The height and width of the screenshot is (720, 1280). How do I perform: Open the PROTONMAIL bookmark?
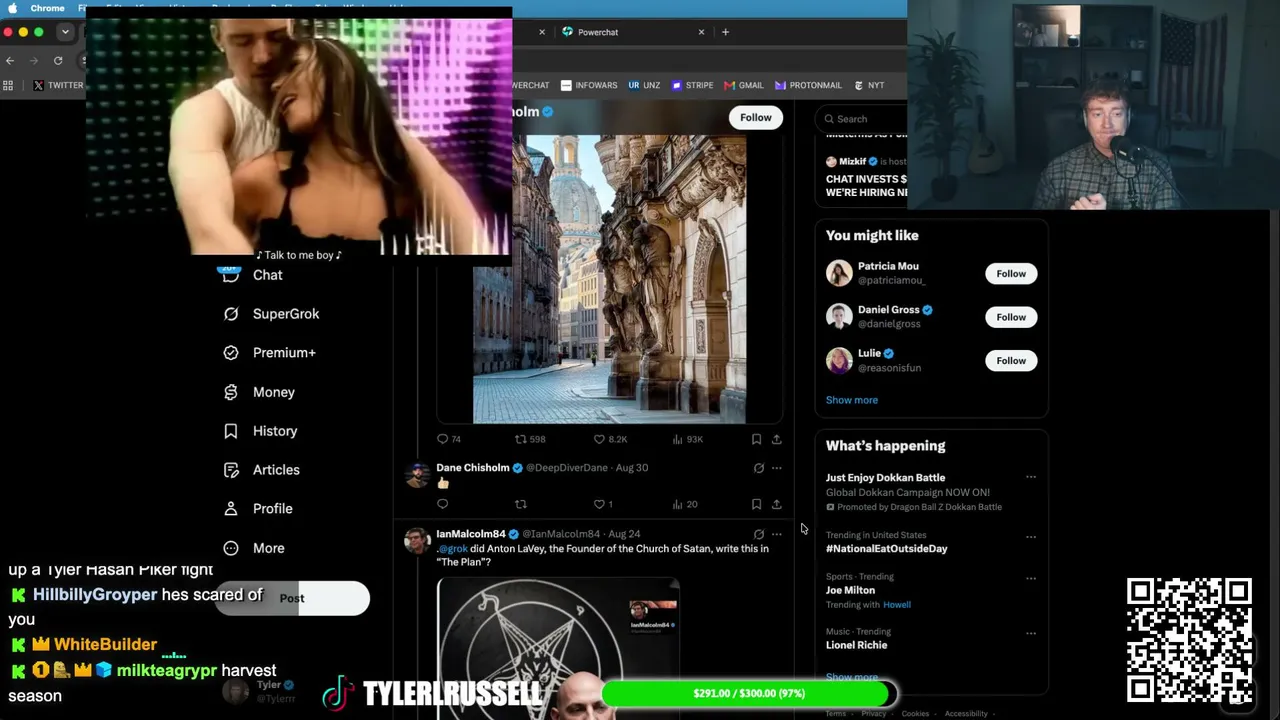click(808, 85)
